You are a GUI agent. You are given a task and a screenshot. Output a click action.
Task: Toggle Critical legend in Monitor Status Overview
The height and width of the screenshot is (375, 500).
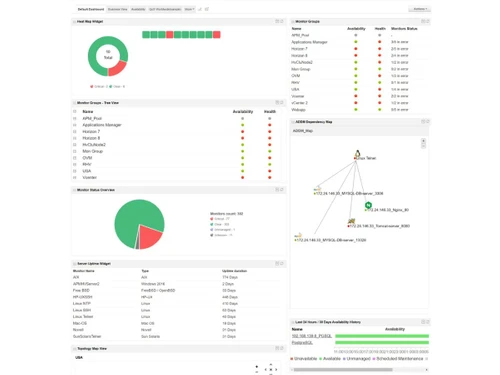pyautogui.click(x=220, y=219)
